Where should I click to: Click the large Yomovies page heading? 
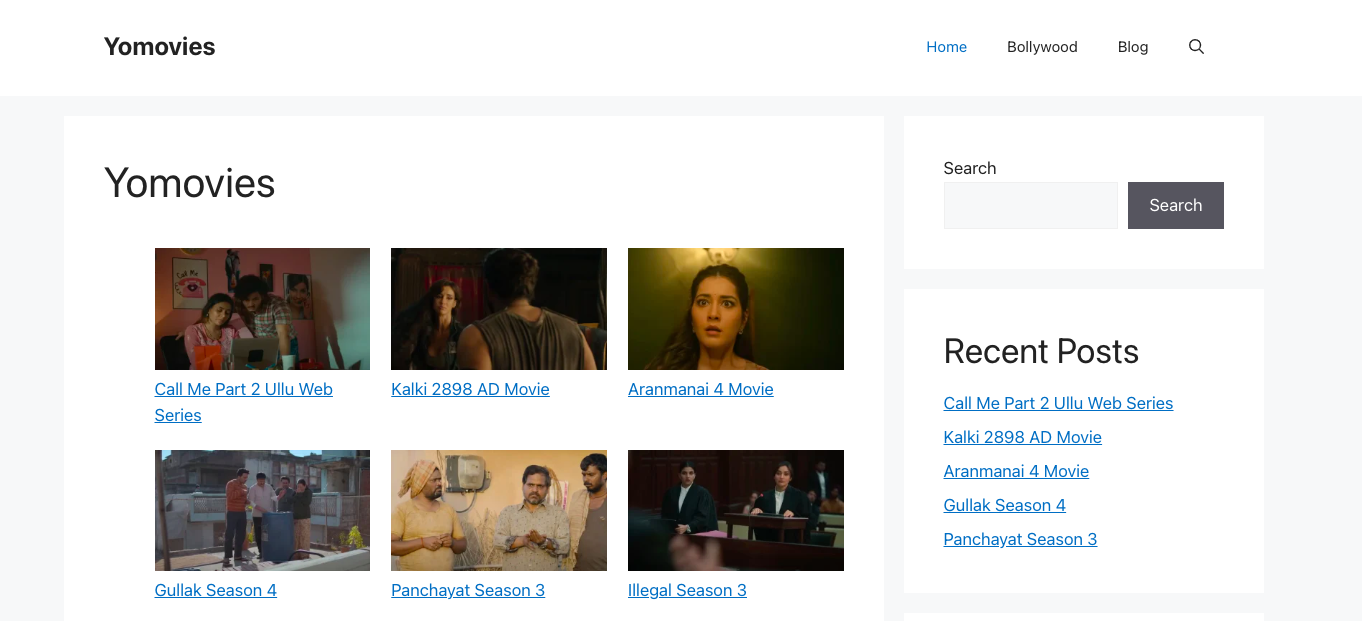click(190, 183)
